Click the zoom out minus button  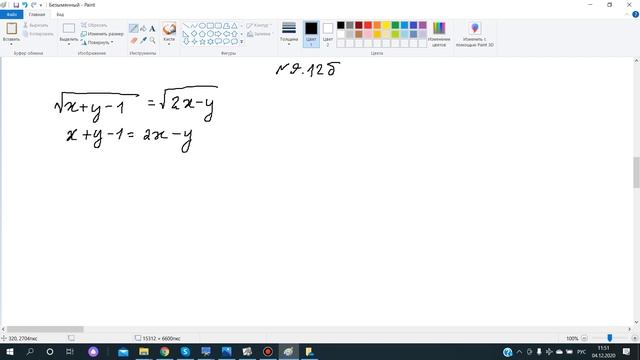click(584, 338)
